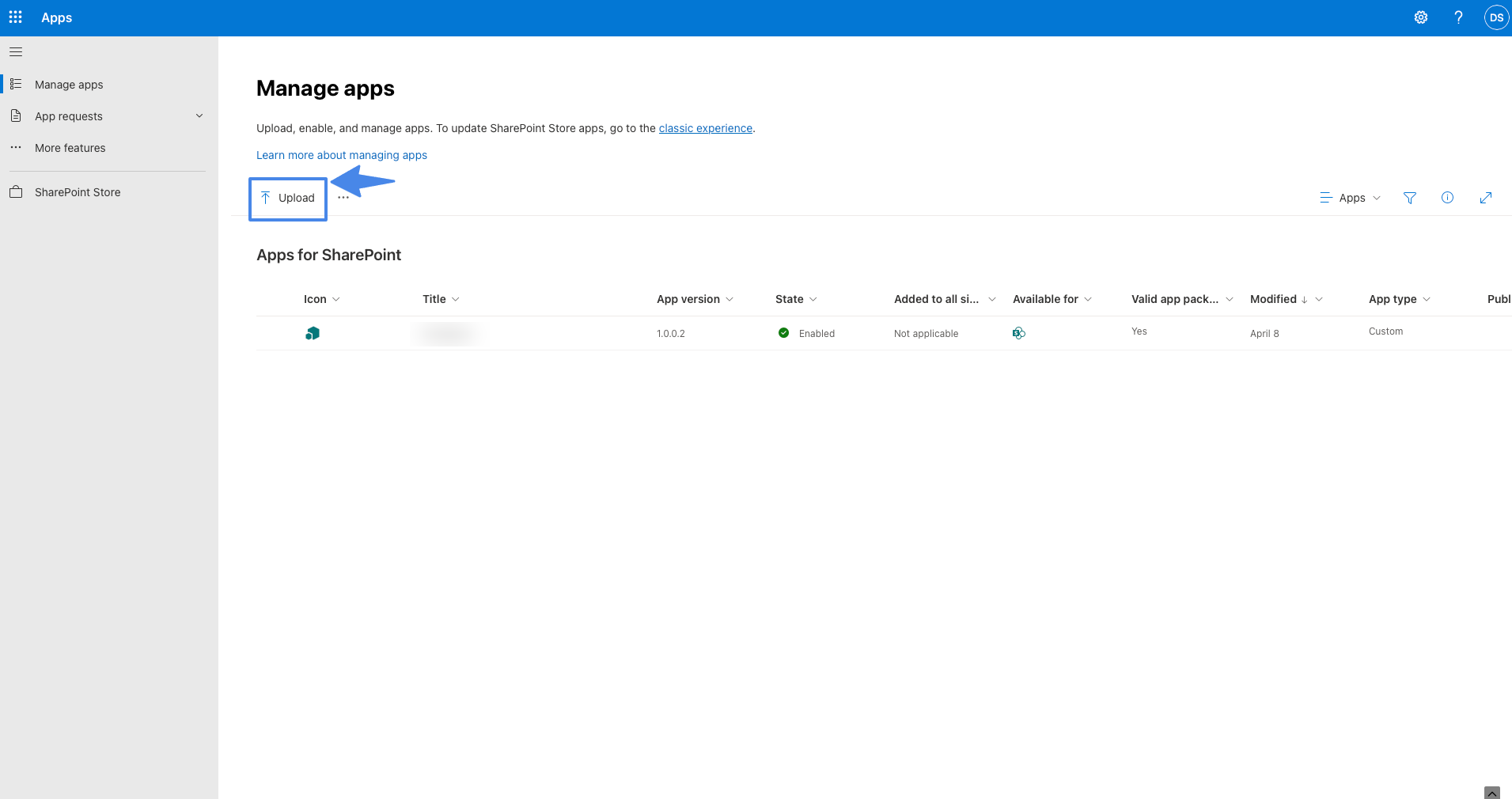Open the settings gear icon
Screen dimensions: 1512x799
tap(1421, 17)
